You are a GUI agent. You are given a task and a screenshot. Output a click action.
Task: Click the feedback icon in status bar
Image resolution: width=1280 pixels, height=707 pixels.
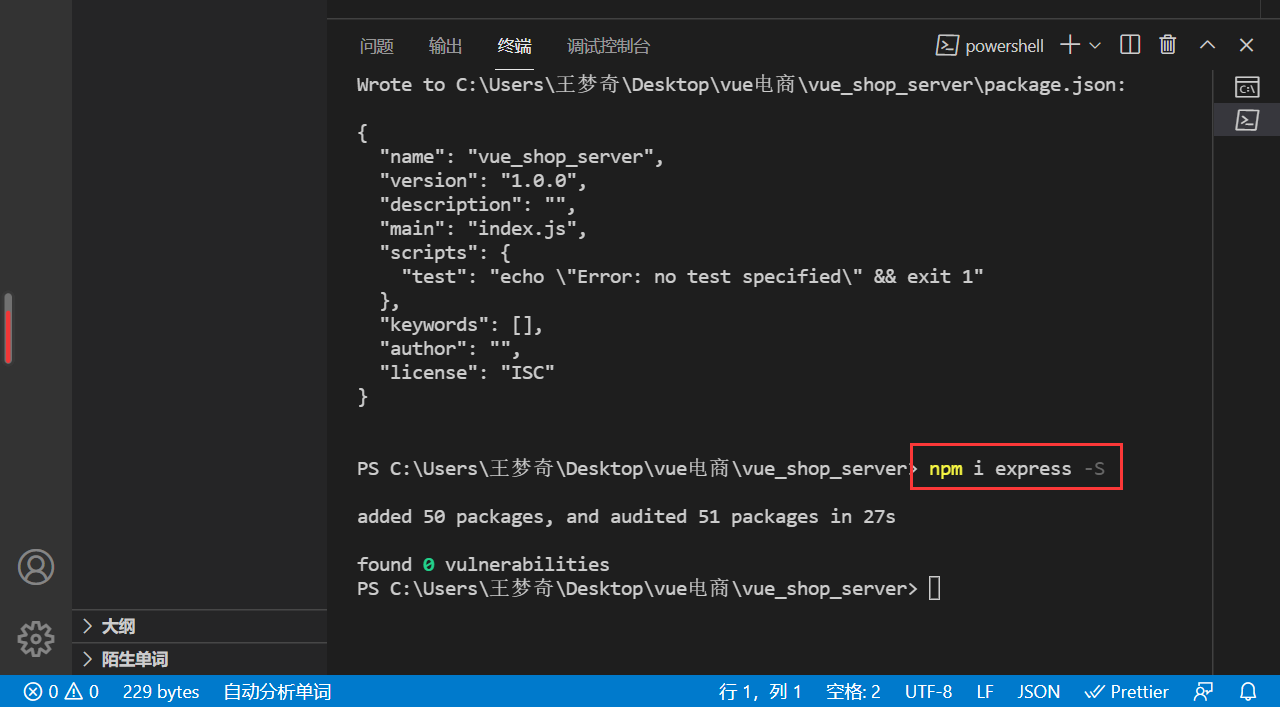(x=1203, y=691)
